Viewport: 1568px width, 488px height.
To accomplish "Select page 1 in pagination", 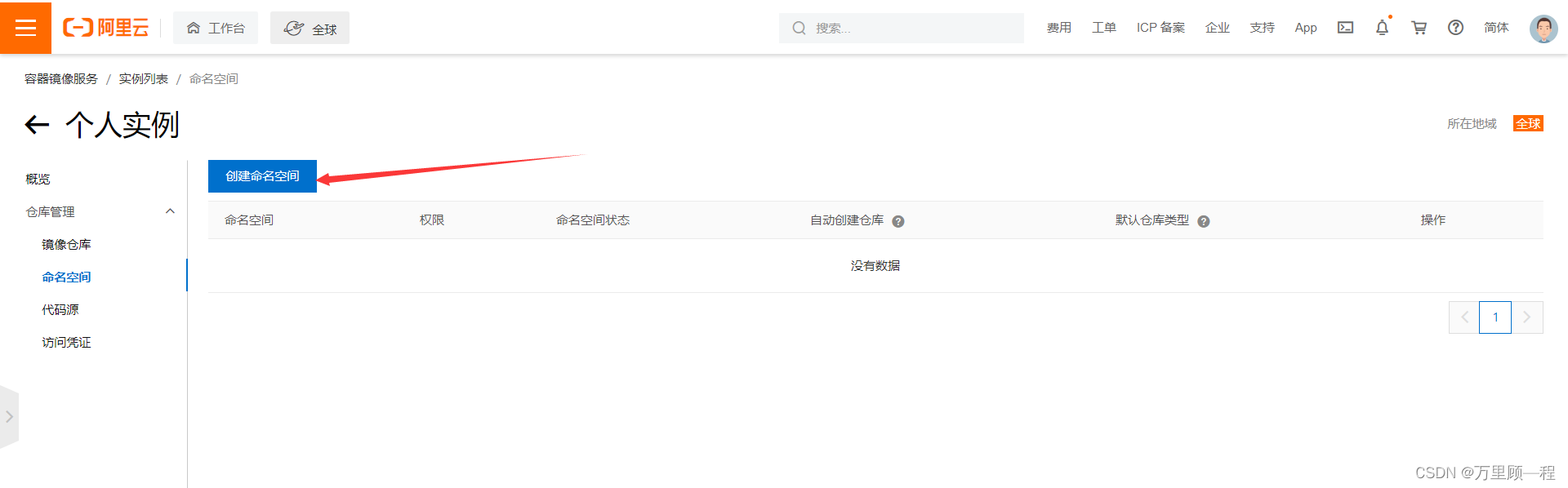I will pyautogui.click(x=1495, y=317).
